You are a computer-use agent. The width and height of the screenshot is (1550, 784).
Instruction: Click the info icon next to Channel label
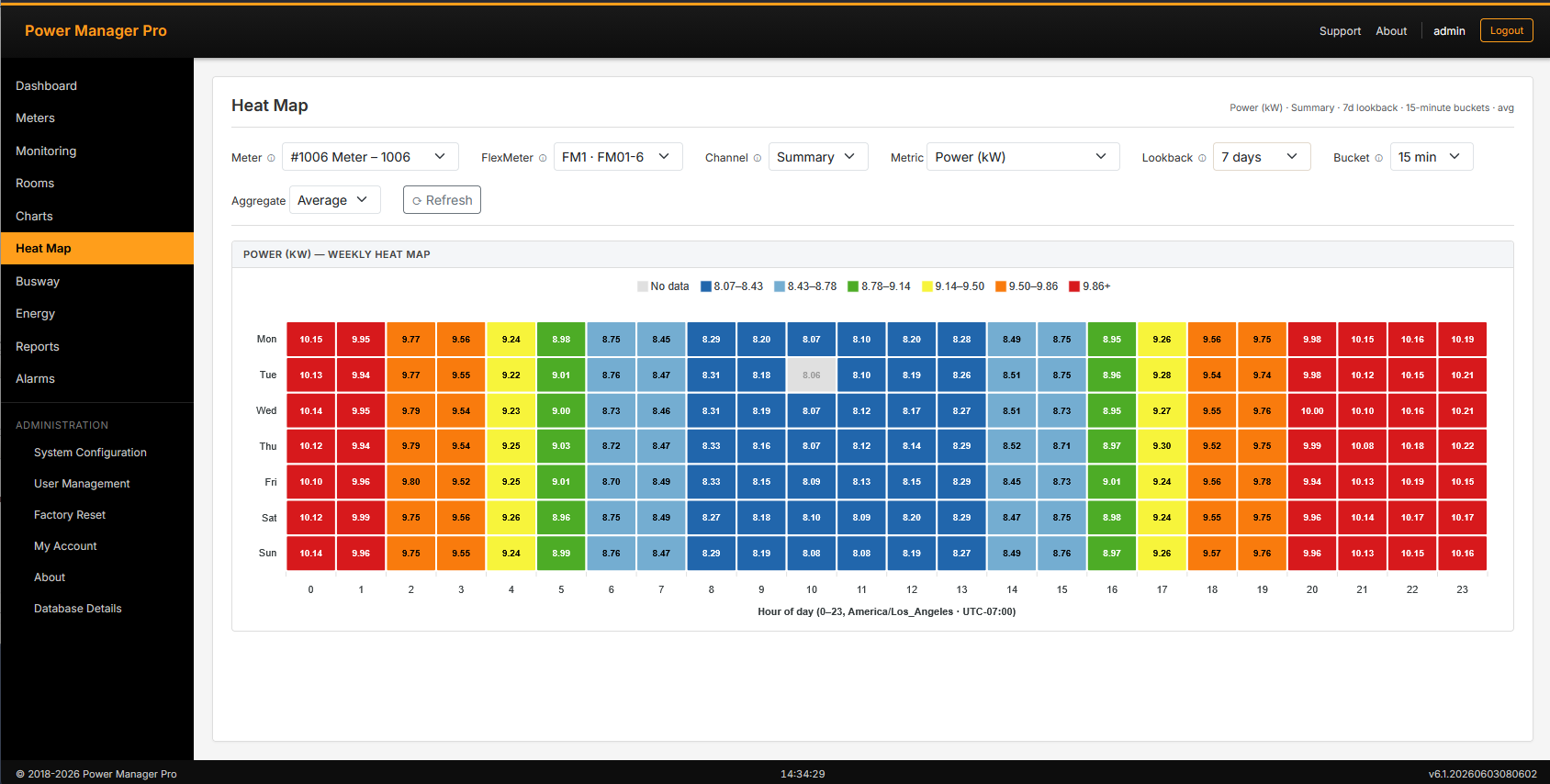758,158
